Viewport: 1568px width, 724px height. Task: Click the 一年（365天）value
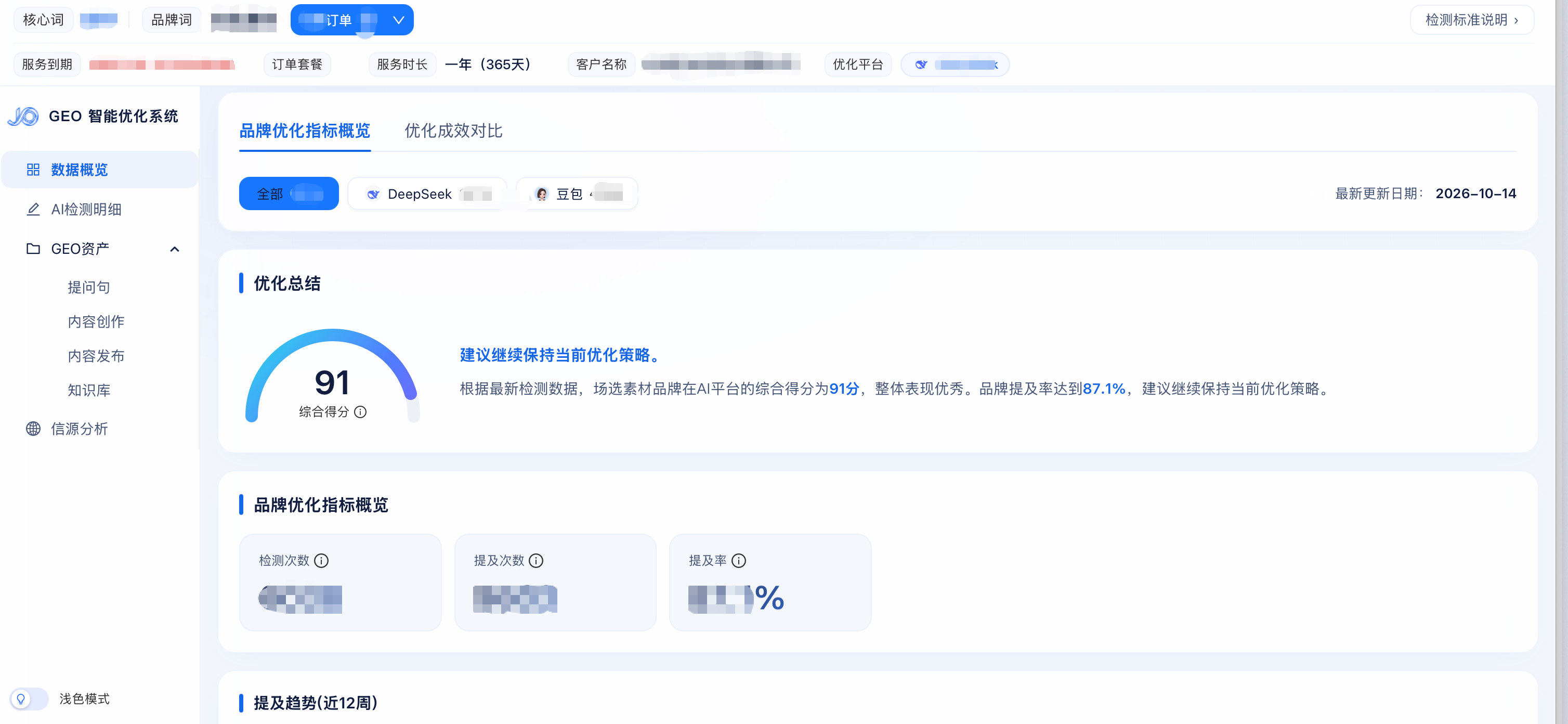click(x=488, y=64)
